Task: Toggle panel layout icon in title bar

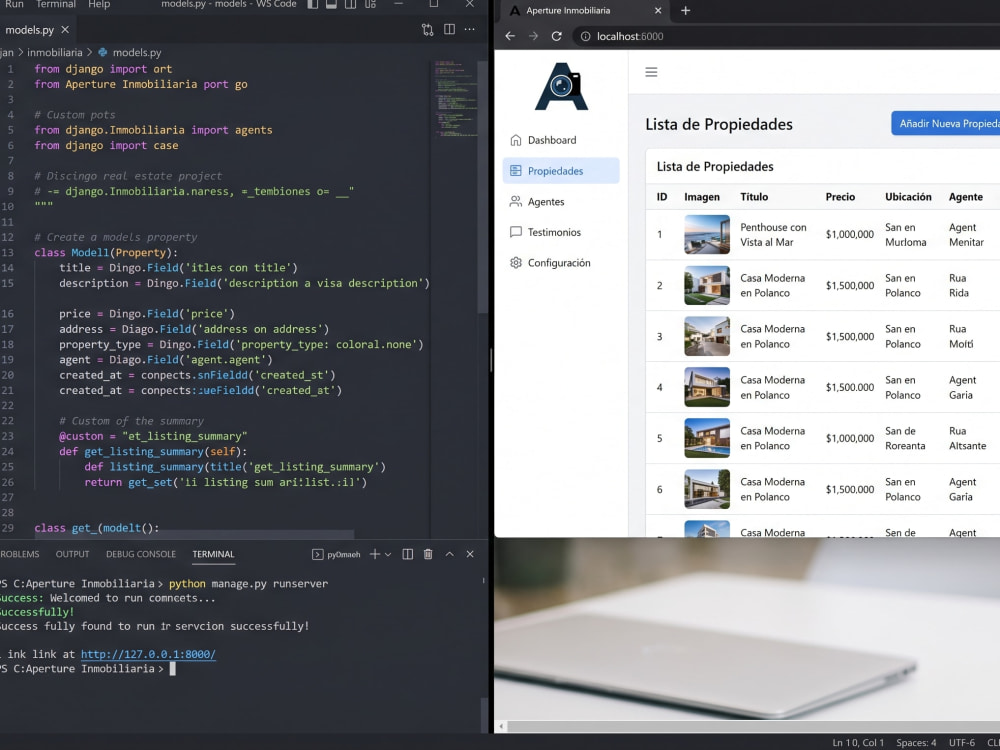Action: (x=331, y=4)
